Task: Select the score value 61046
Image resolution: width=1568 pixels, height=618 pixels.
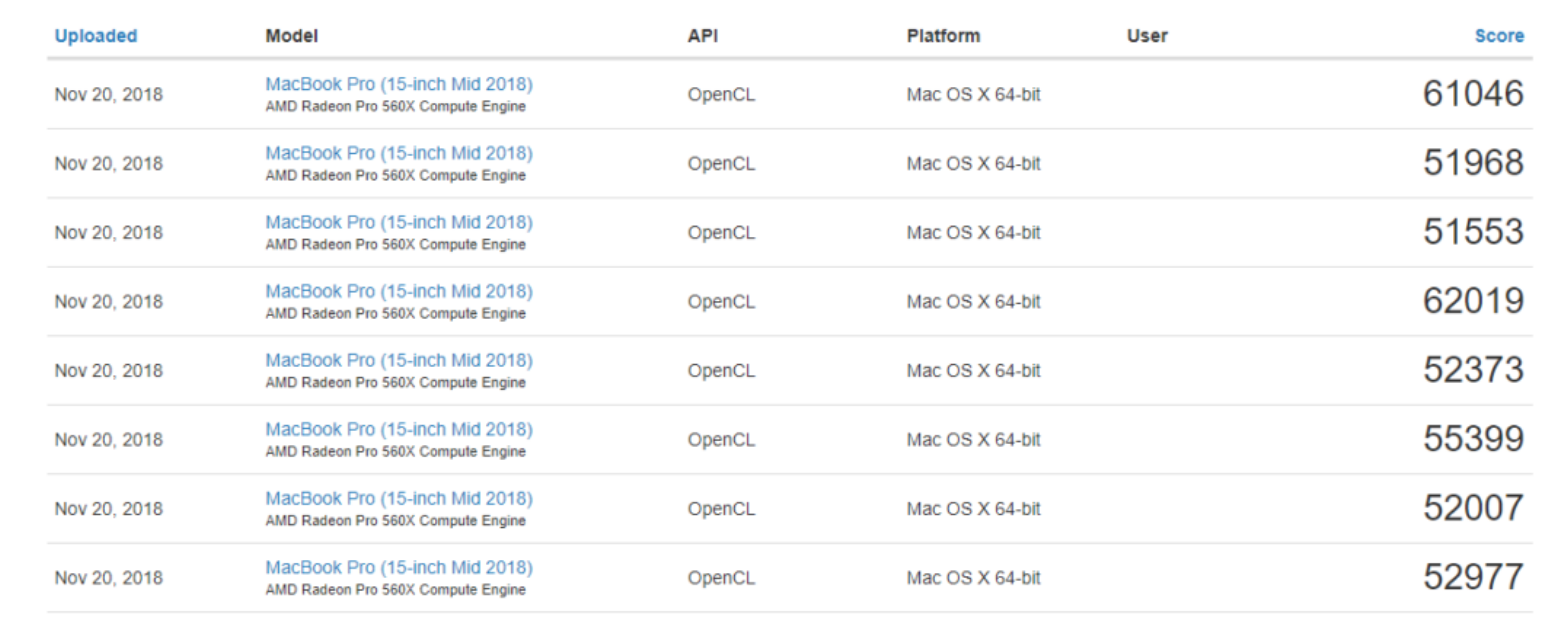Action: pyautogui.click(x=1473, y=94)
